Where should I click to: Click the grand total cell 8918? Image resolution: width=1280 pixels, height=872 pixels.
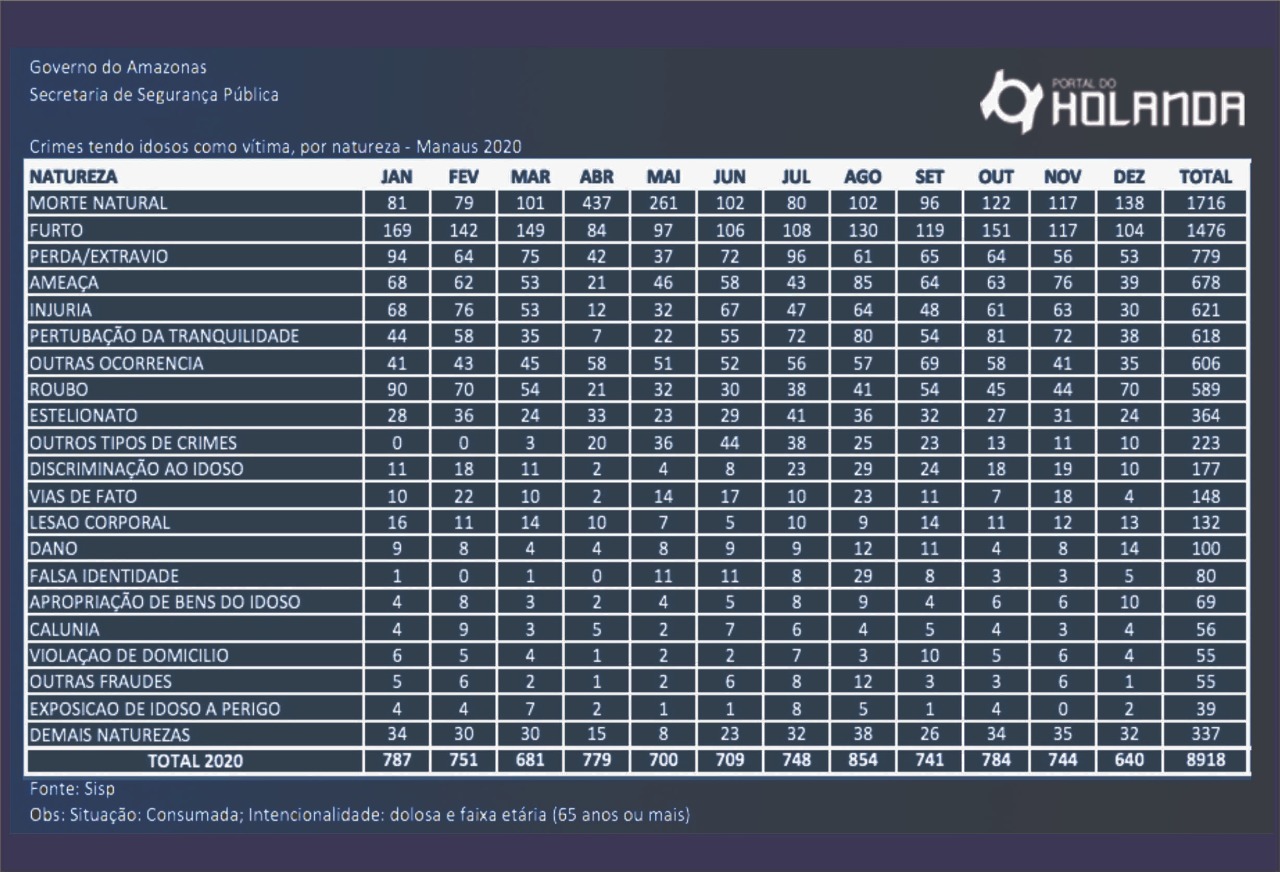click(1205, 761)
